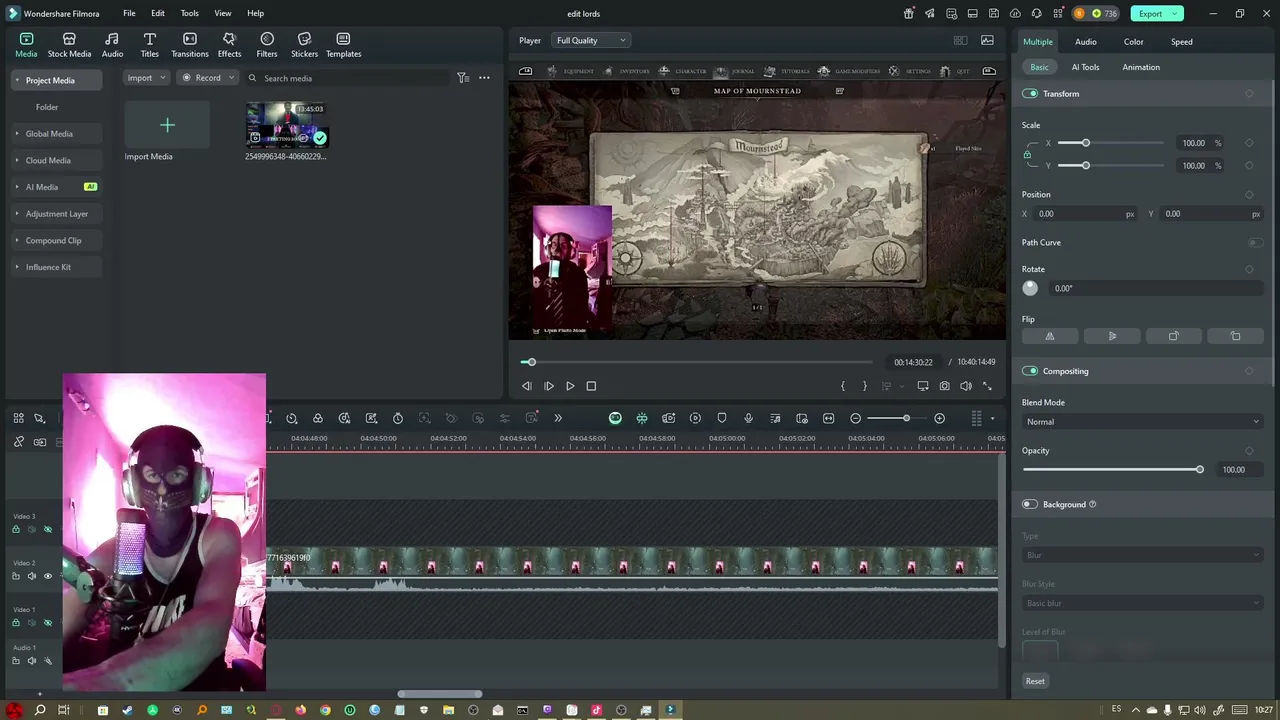Click the player playback progress slider
1280x720 pixels.
point(697,362)
